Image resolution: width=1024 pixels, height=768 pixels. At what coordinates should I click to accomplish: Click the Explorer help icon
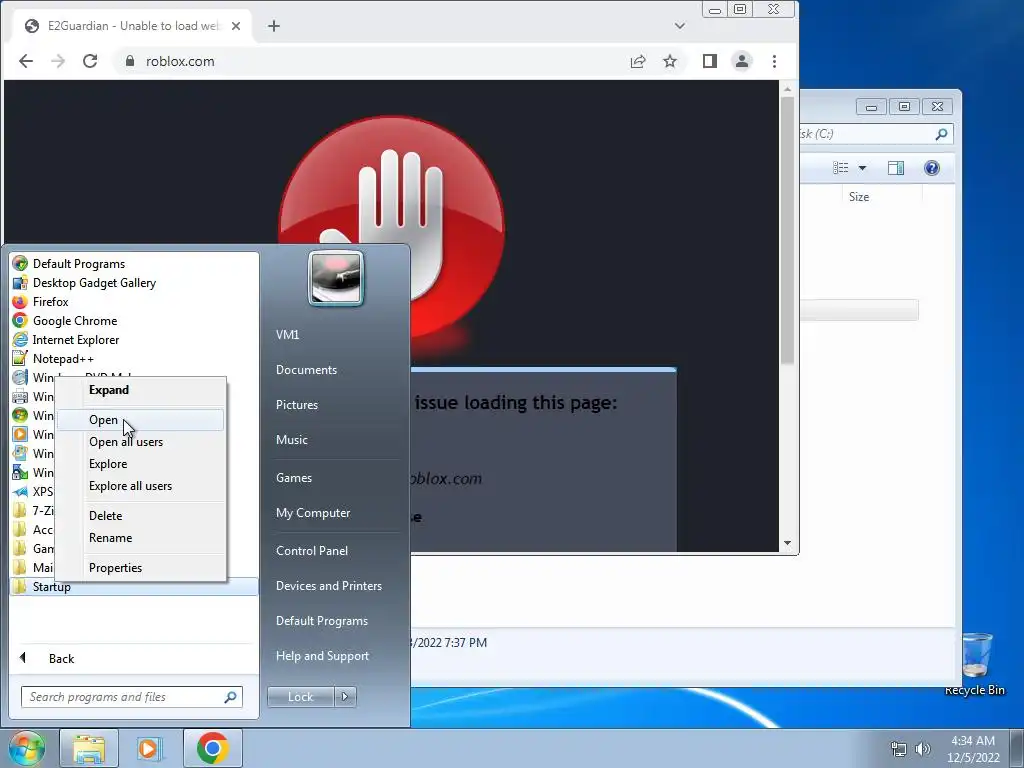point(932,168)
